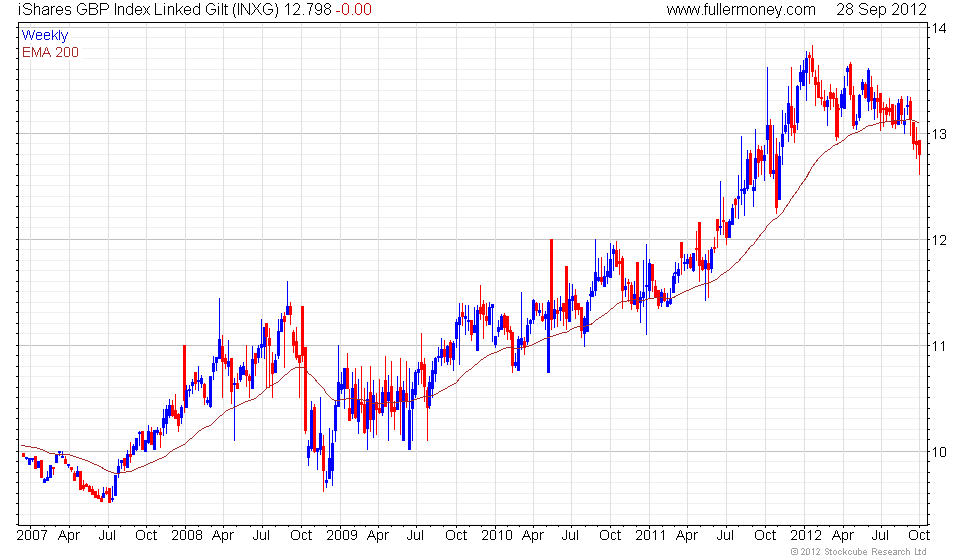Click the red change value -0.00
Screen dimensions: 980x560
(354, 10)
